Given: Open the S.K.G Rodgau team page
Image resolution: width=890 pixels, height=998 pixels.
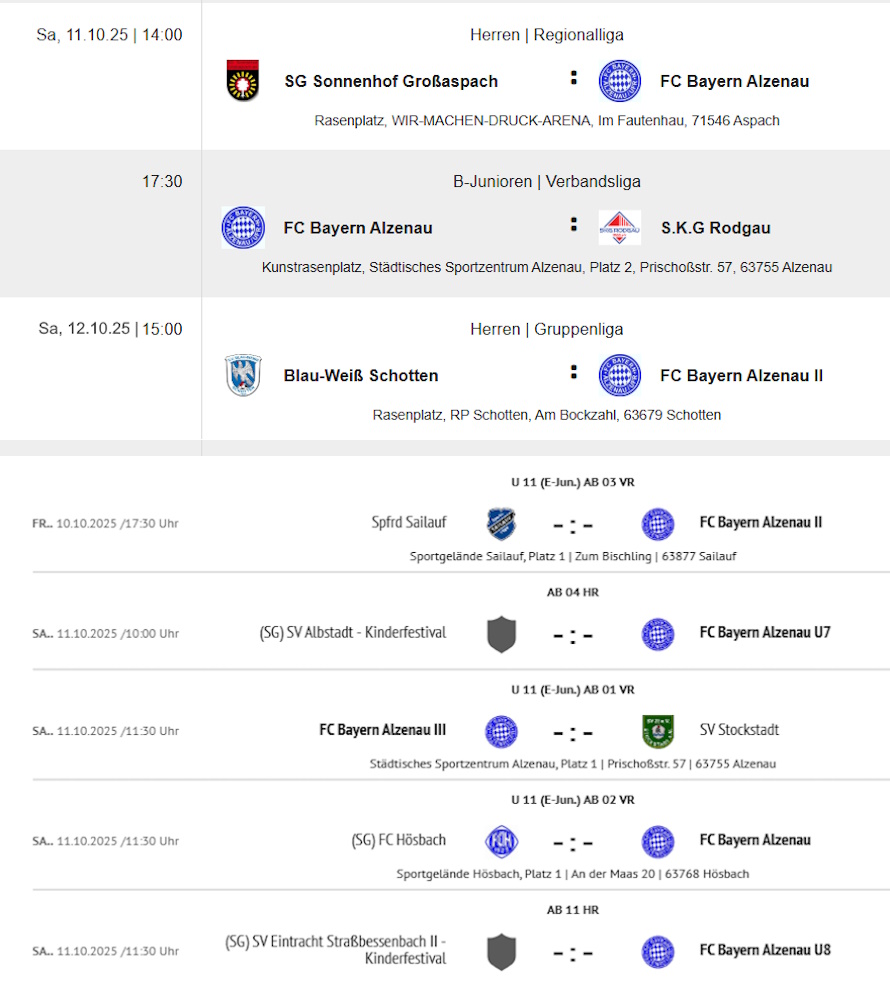Looking at the screenshot, I should point(715,228).
